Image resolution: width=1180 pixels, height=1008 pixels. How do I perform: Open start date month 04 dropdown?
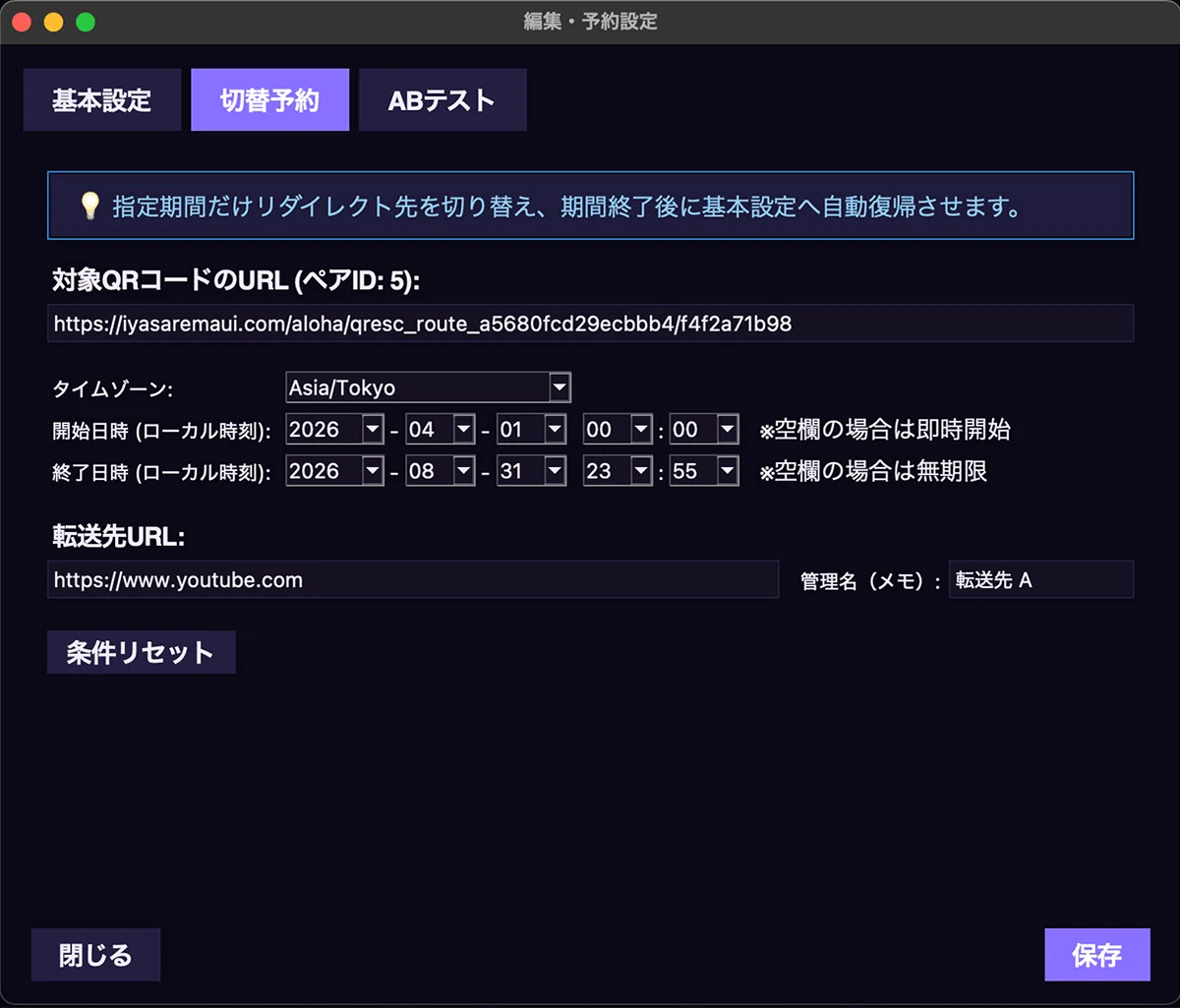tap(441, 430)
